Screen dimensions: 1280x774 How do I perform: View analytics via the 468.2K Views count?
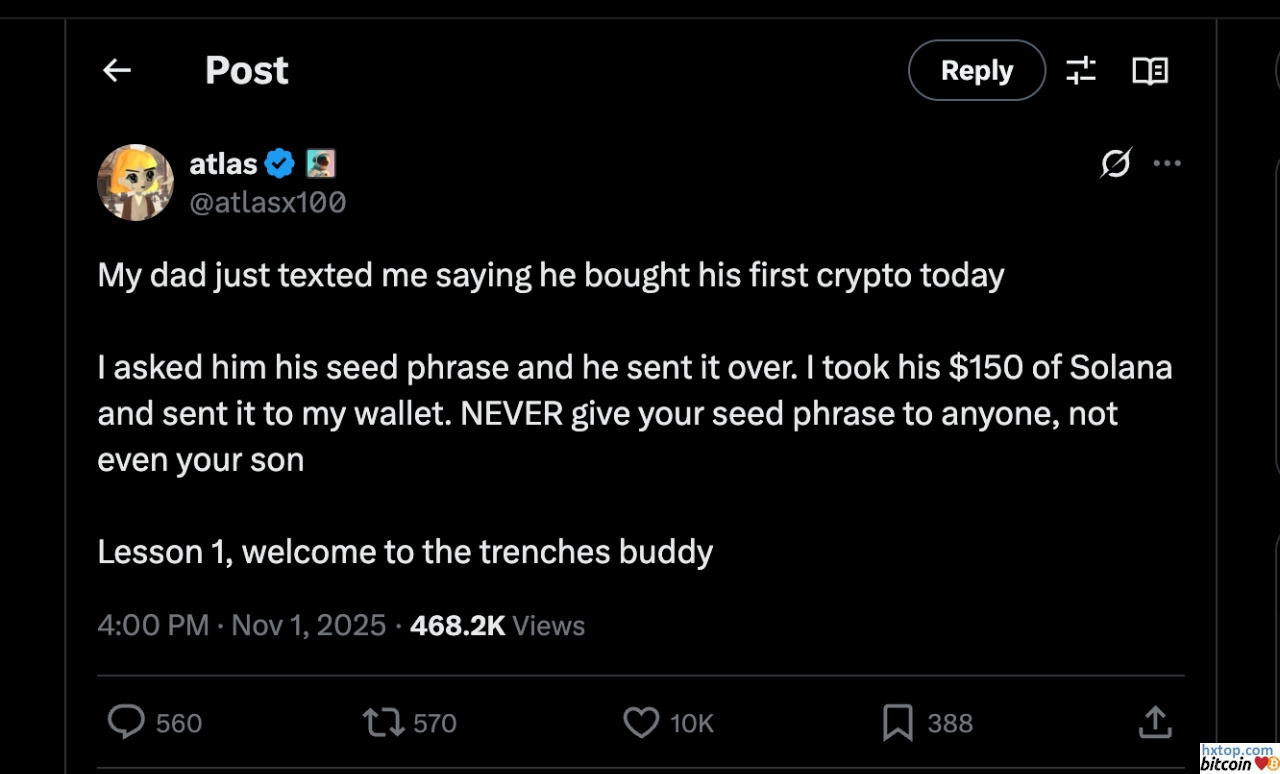(497, 626)
